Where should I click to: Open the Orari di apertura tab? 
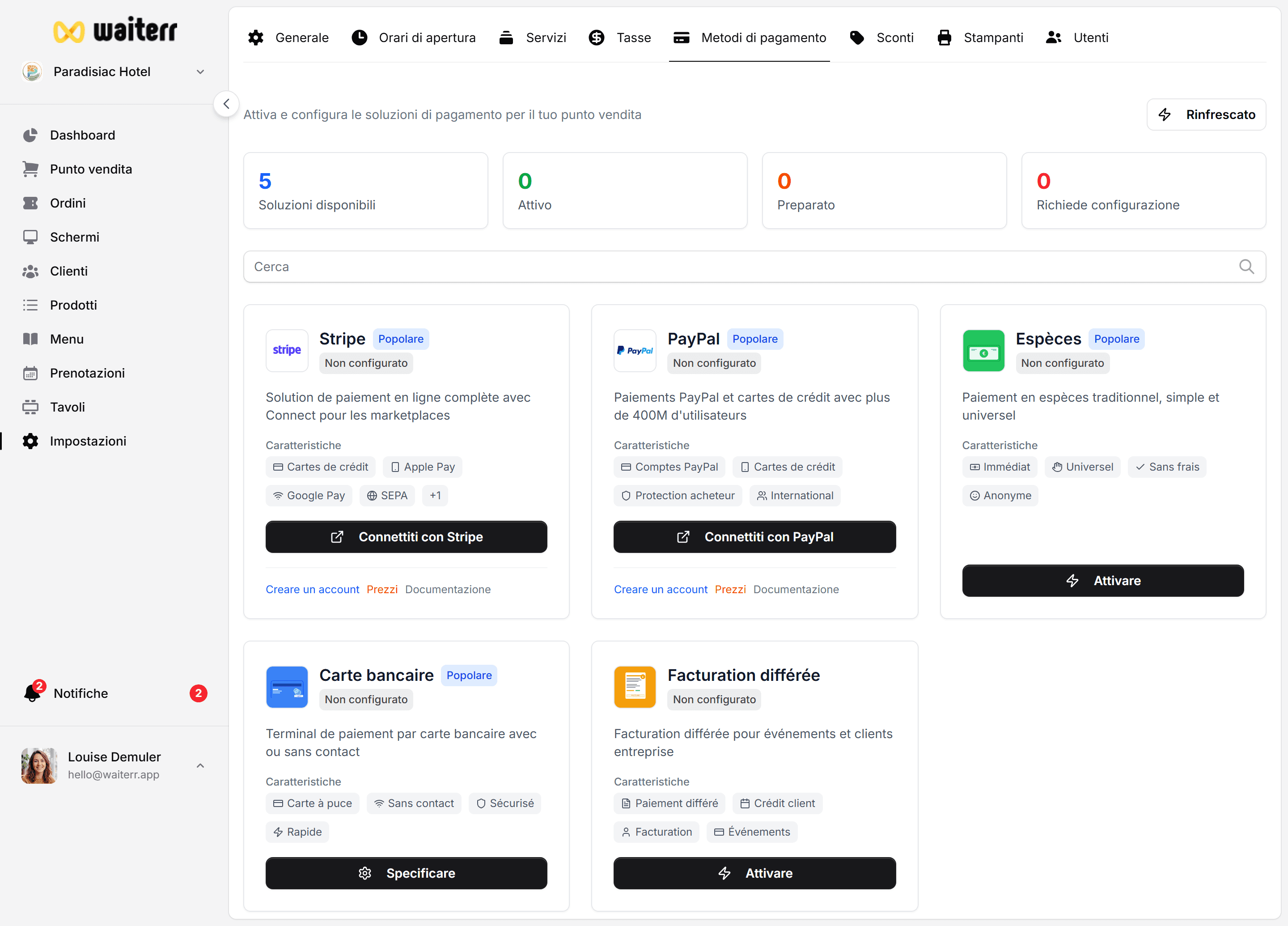[x=413, y=38]
